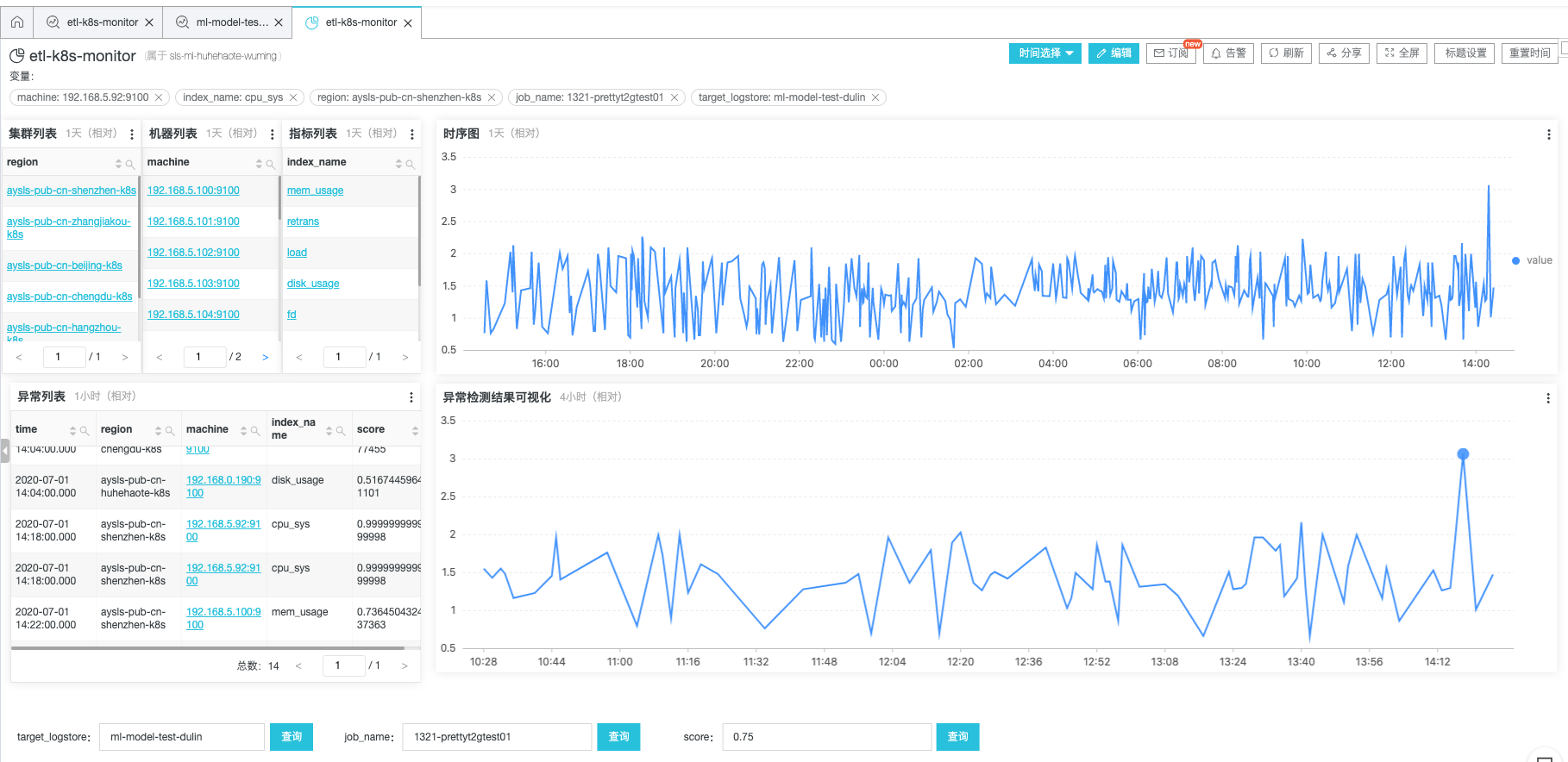Remove the machine: 192.168.5.92:9100 filter tag

(x=159, y=97)
